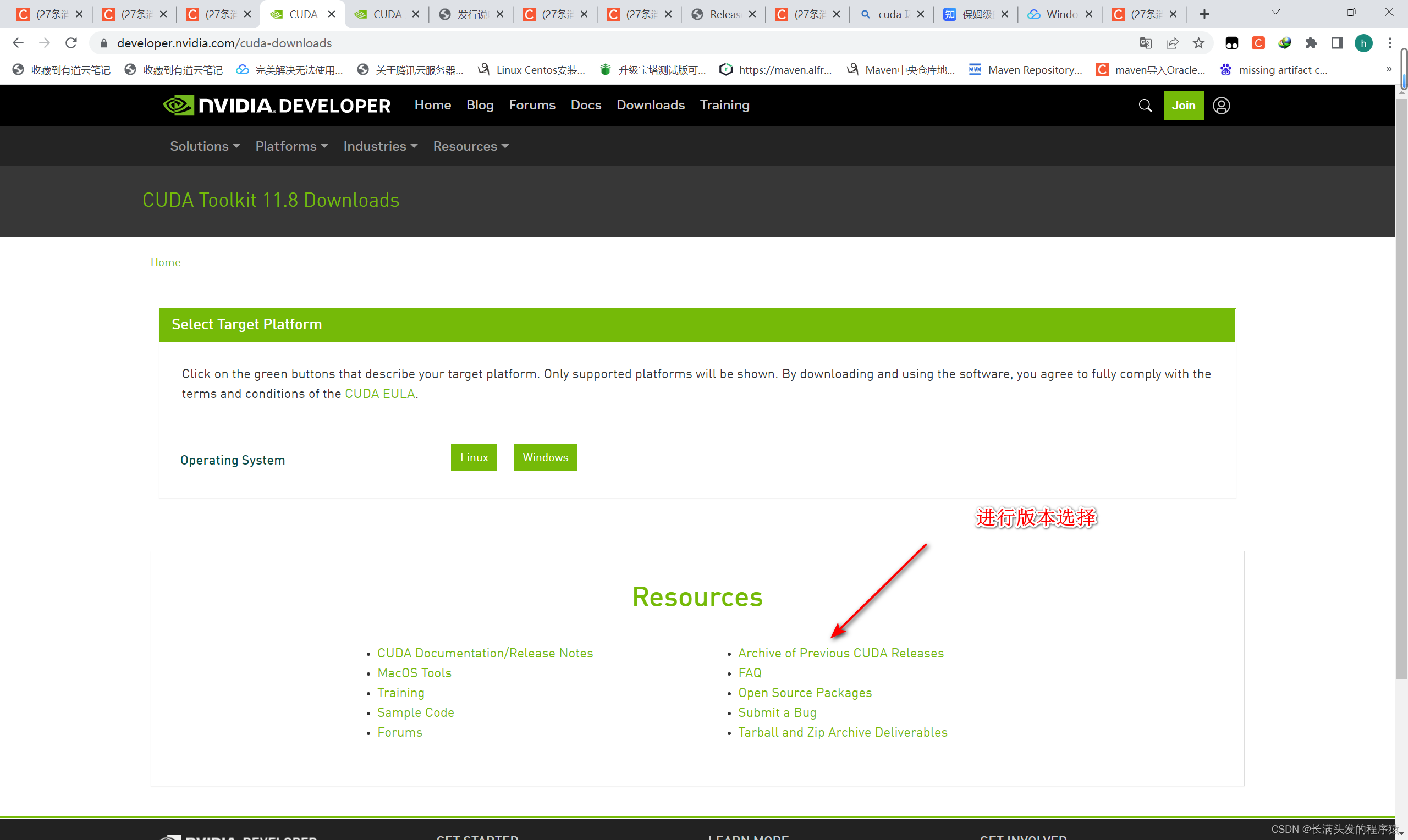Open Open Source Packages link
This screenshot has height=840, width=1408.
point(805,693)
